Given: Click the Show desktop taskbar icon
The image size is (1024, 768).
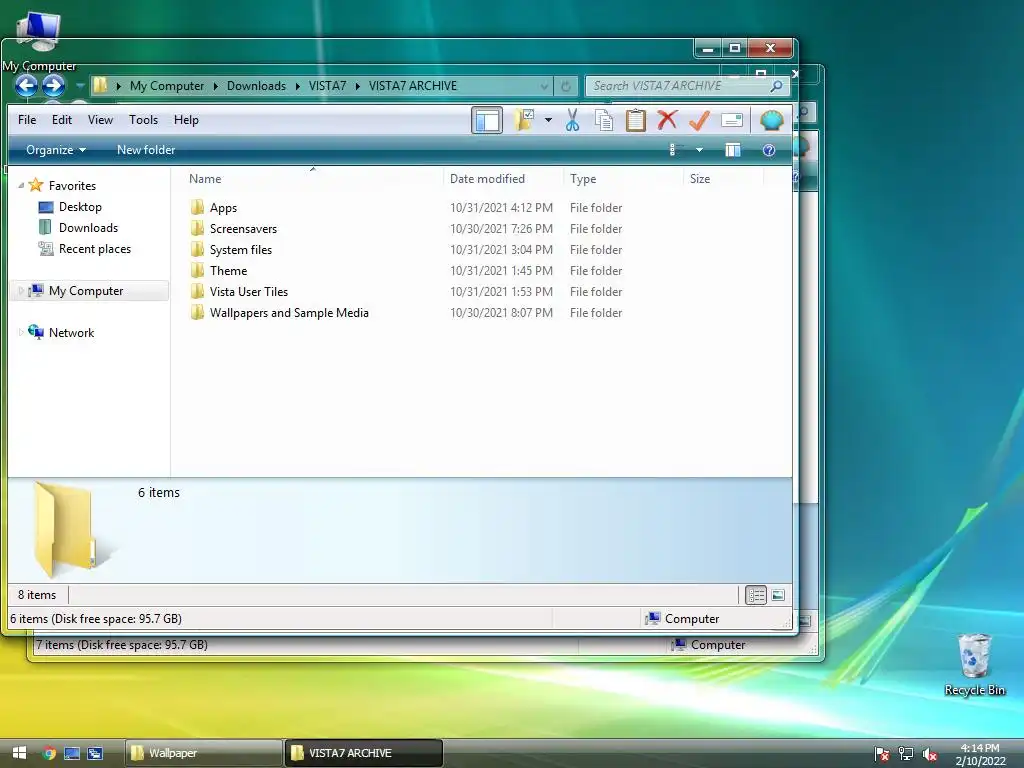Looking at the screenshot, I should [x=72, y=753].
